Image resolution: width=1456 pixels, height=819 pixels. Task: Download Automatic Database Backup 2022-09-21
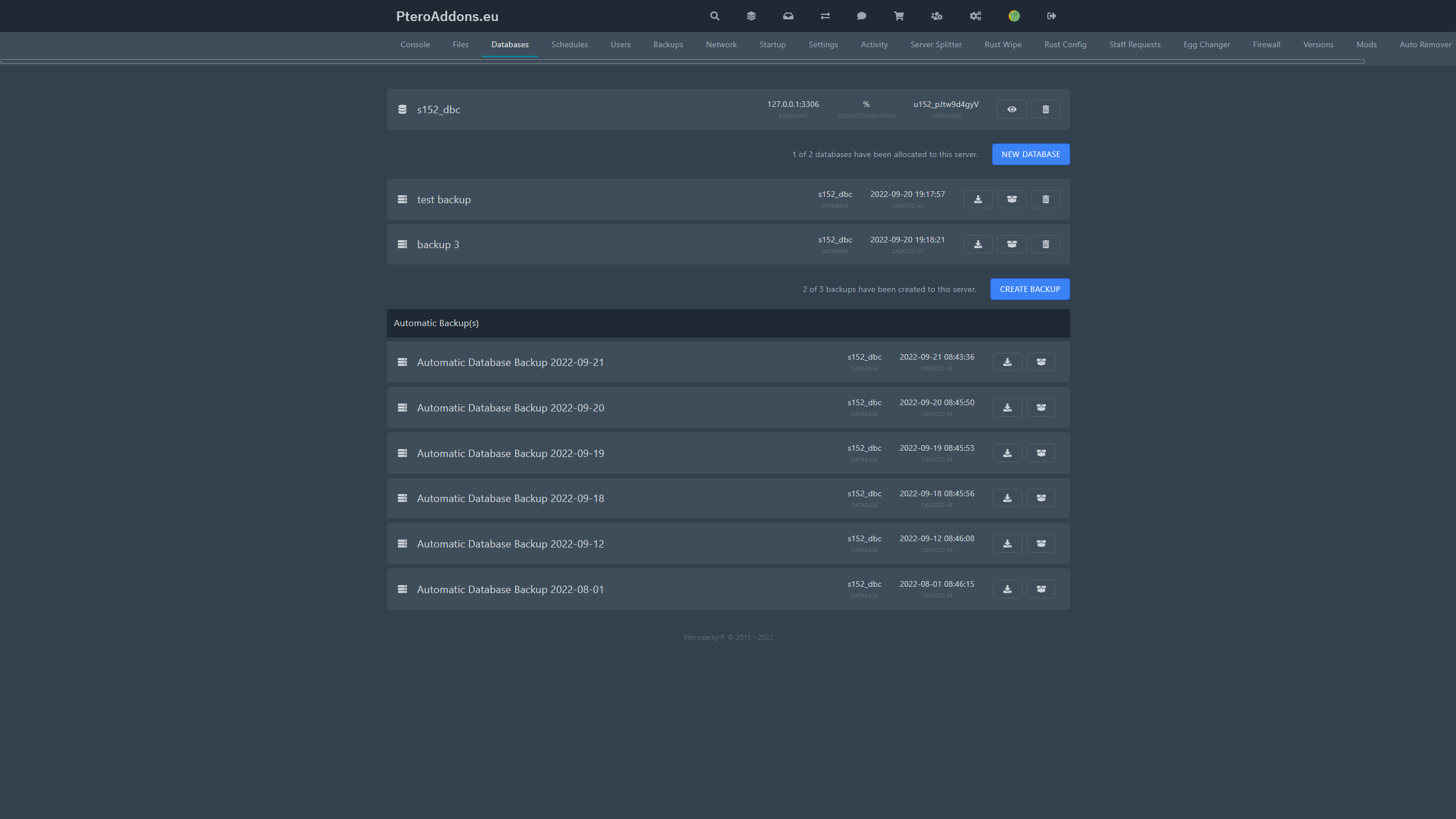pyautogui.click(x=1007, y=362)
